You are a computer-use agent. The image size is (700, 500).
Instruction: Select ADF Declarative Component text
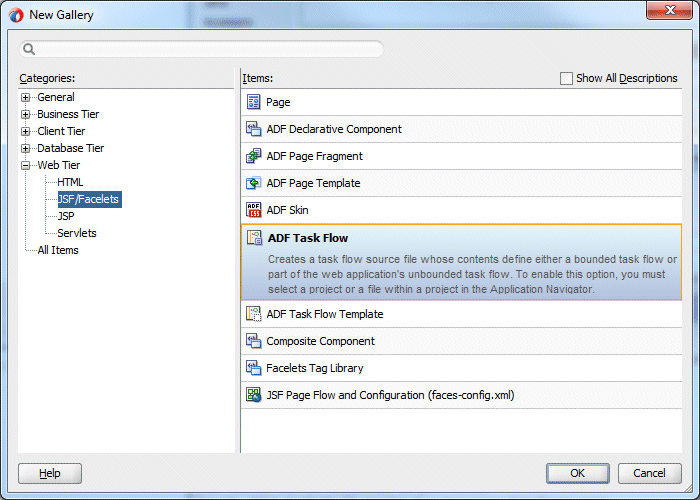point(334,129)
